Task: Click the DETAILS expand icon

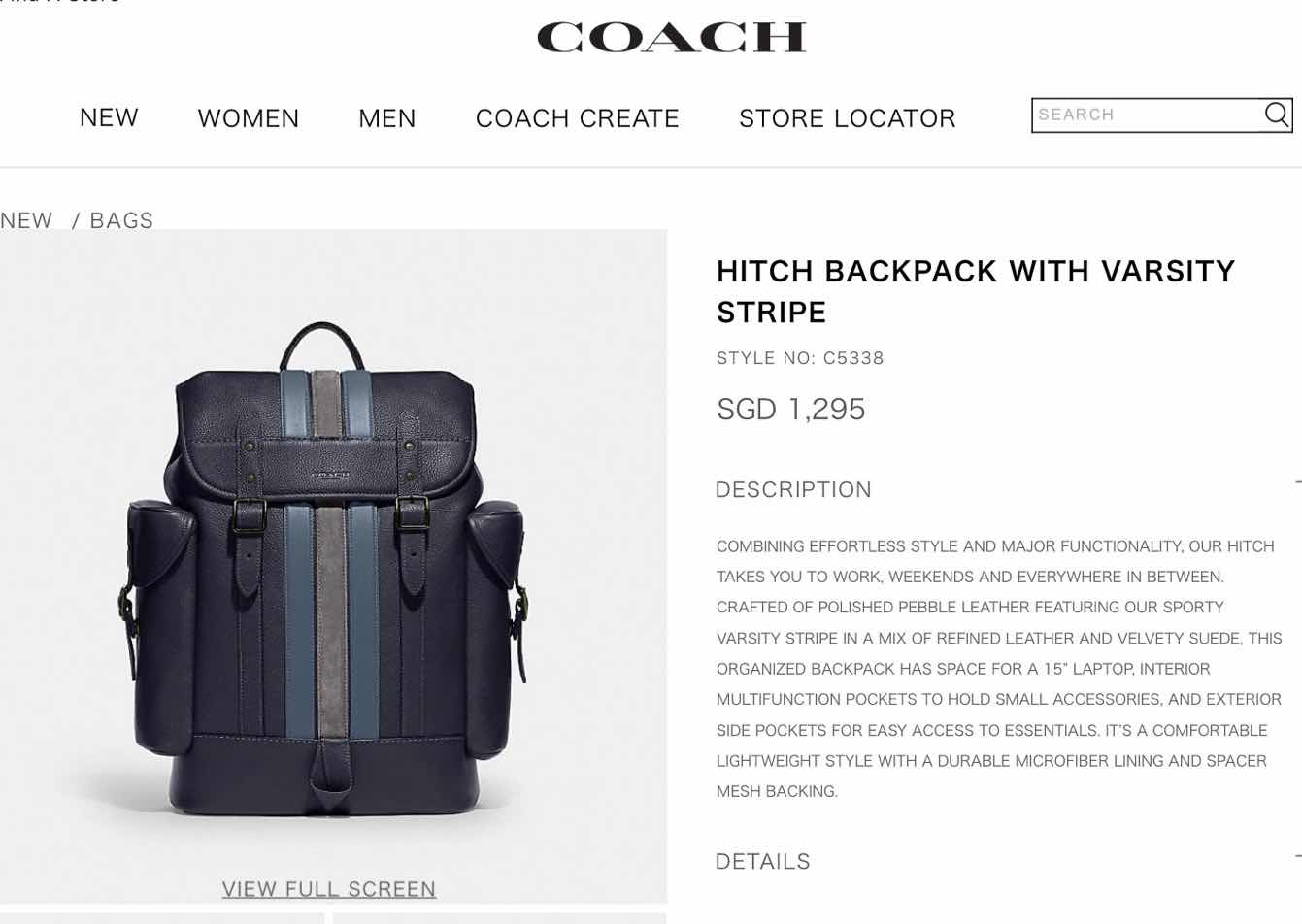Action: click(1297, 856)
